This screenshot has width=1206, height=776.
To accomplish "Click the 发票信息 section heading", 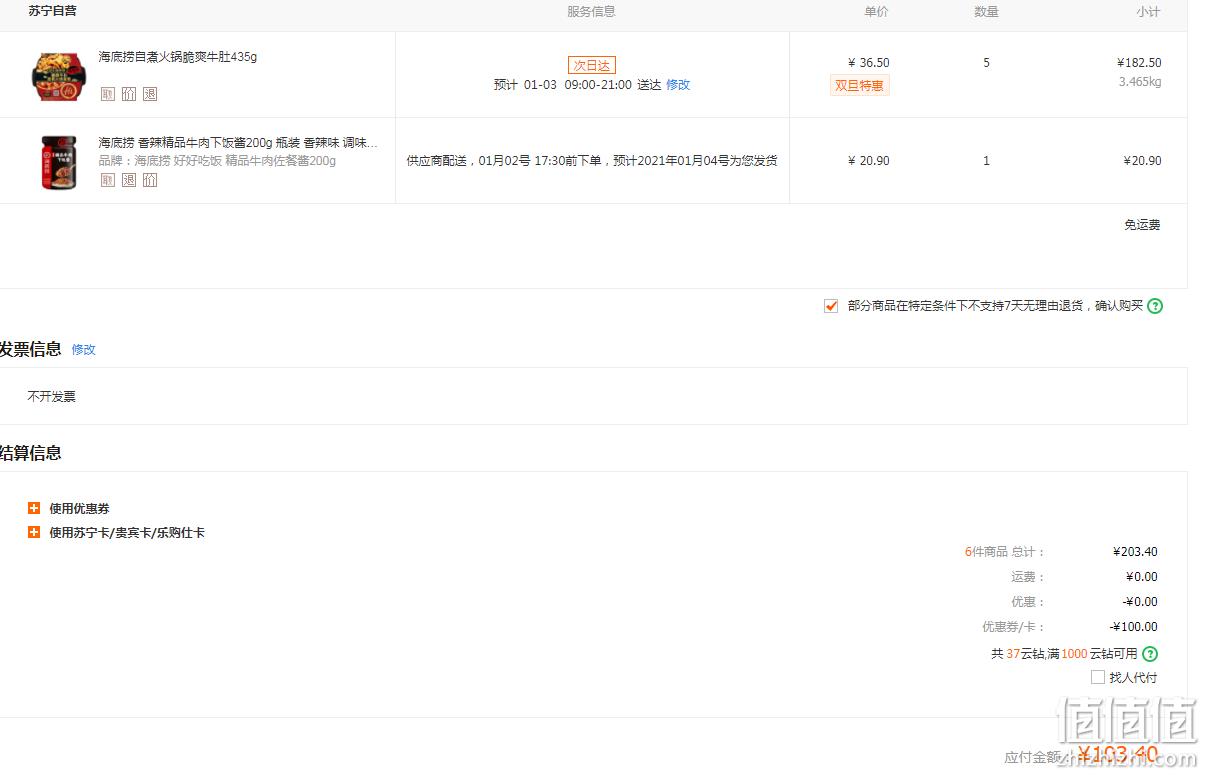I will pyautogui.click(x=31, y=349).
